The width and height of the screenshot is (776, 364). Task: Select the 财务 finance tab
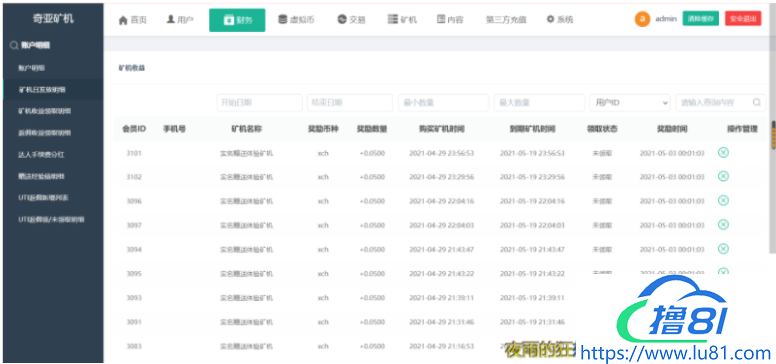pyautogui.click(x=237, y=20)
